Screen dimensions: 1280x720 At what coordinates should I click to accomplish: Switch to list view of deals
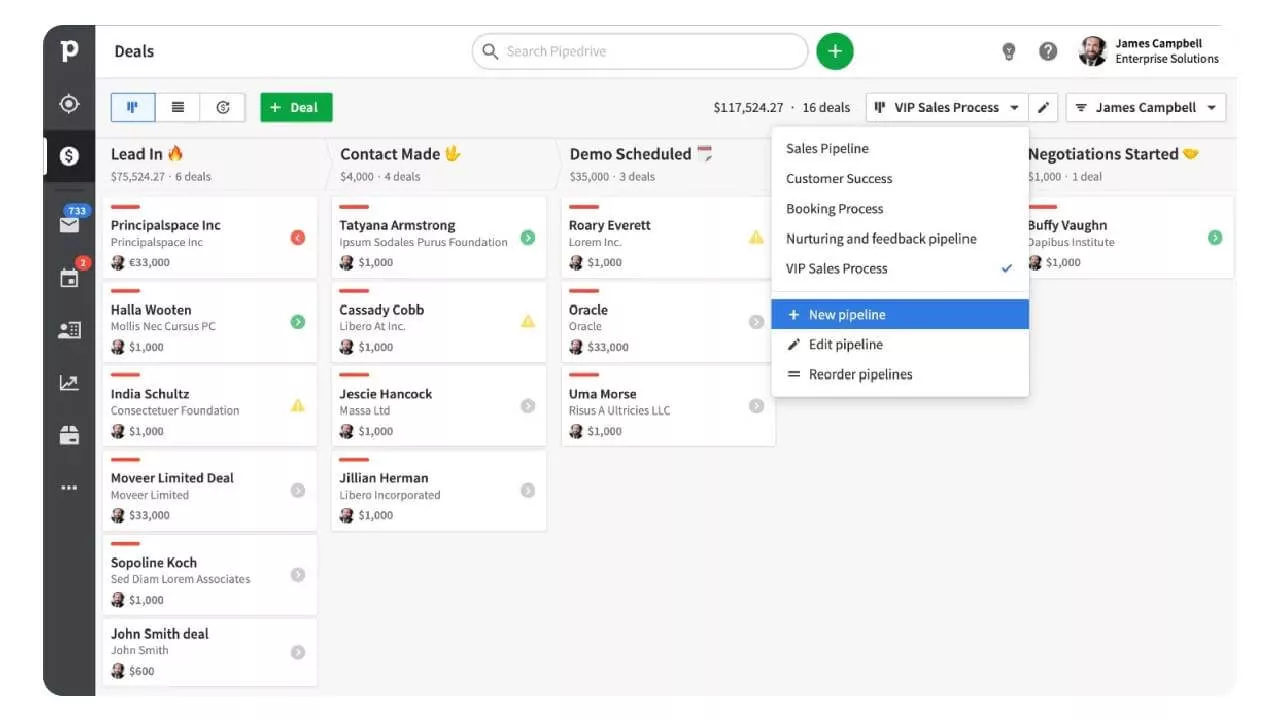click(178, 108)
